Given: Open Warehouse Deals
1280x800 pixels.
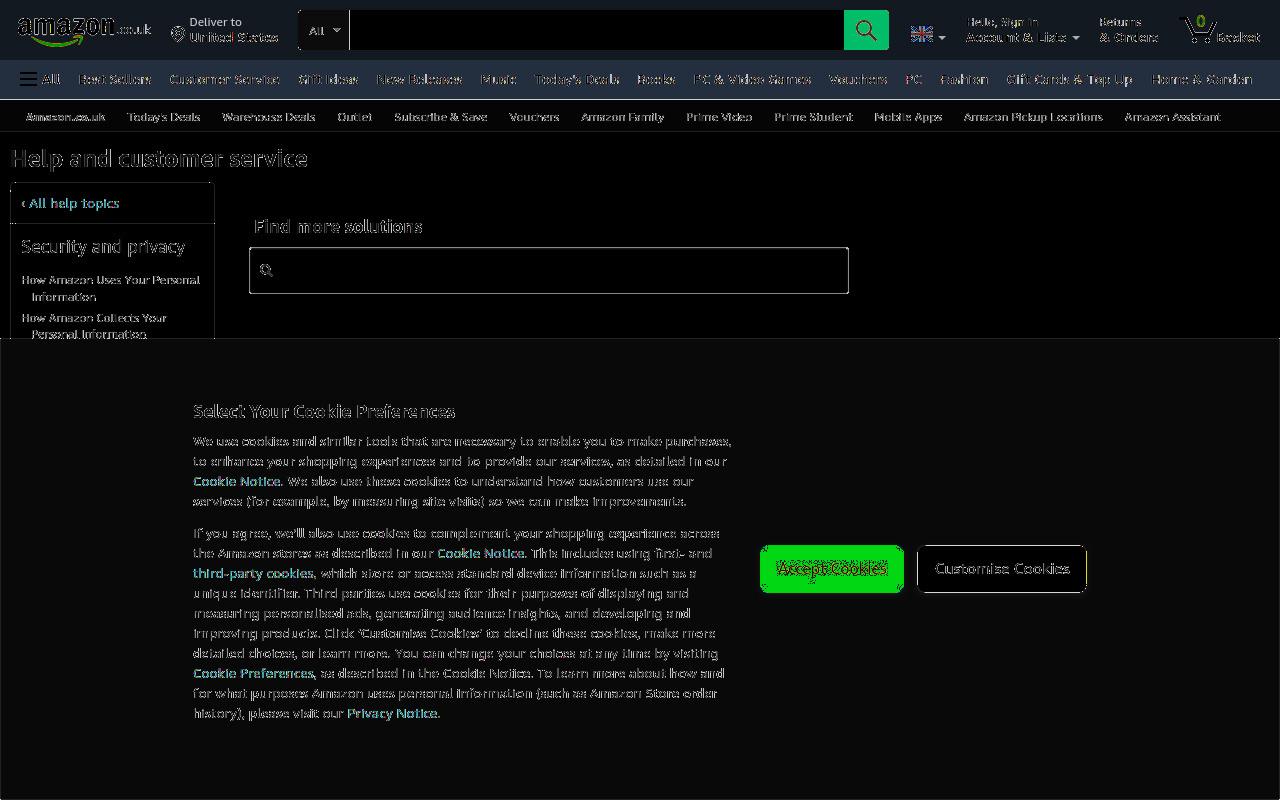Looking at the screenshot, I should click(269, 117).
